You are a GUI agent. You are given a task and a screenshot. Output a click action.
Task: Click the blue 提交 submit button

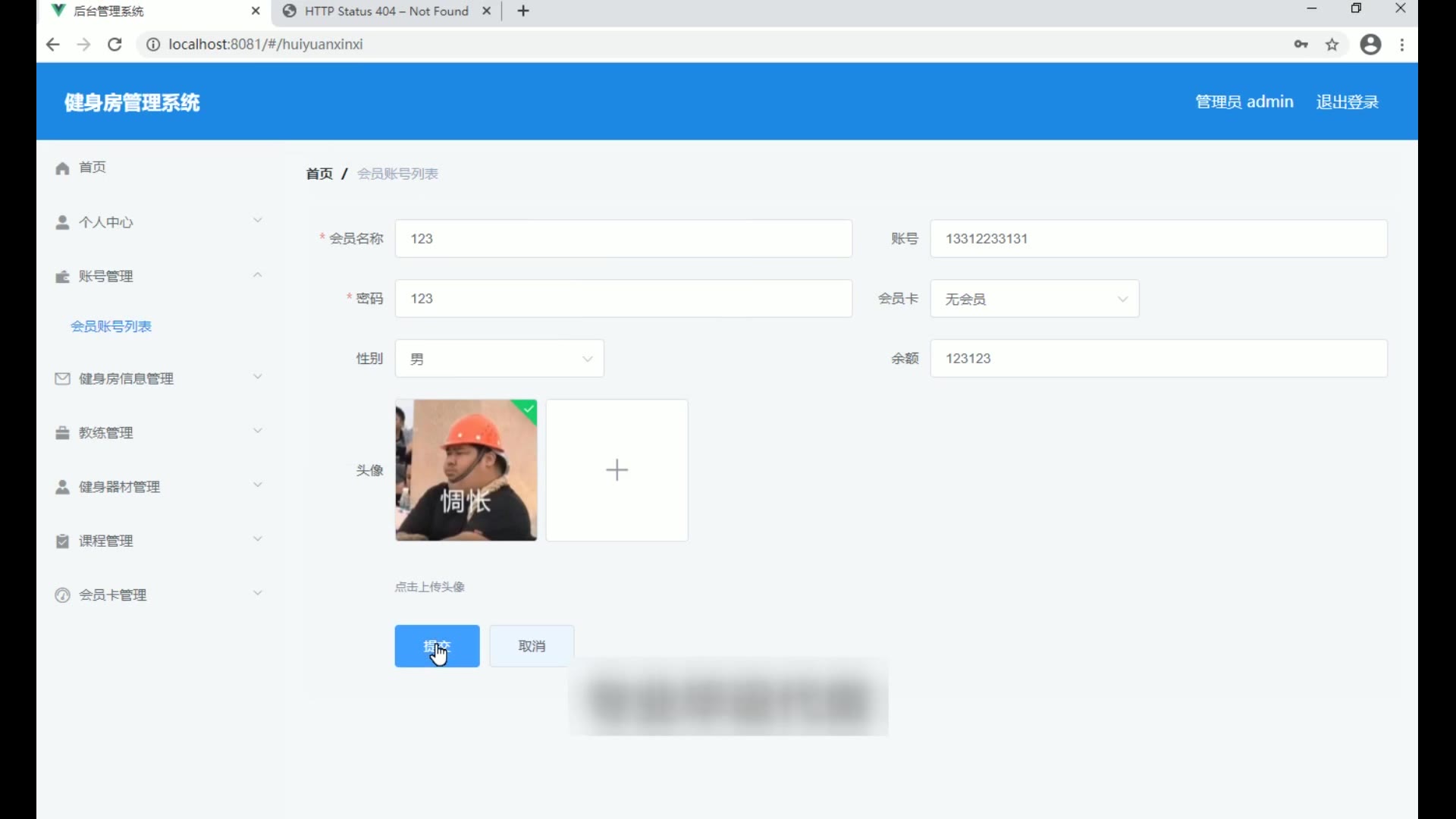(437, 646)
